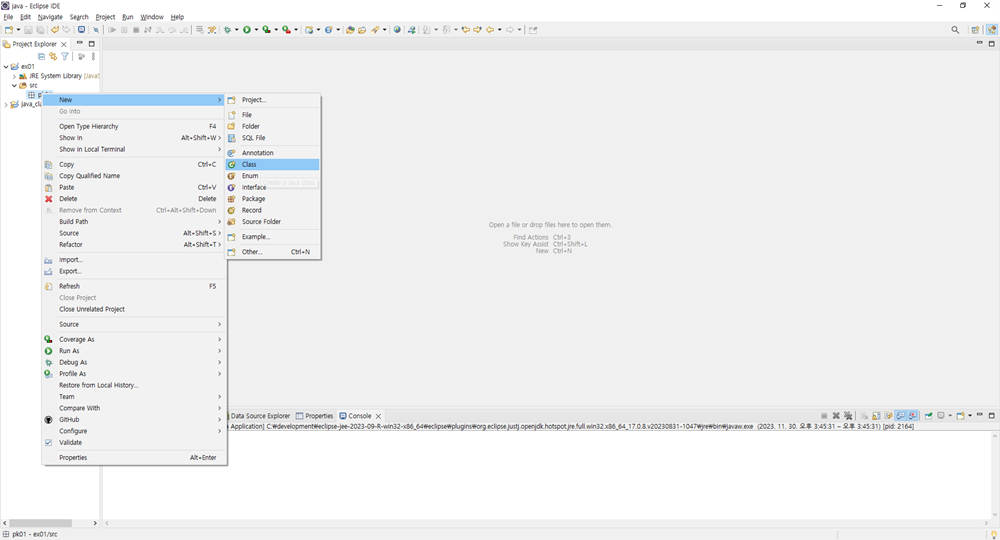Choose Import... in the context menu
Image resolution: width=1000 pixels, height=540 pixels.
click(135, 259)
